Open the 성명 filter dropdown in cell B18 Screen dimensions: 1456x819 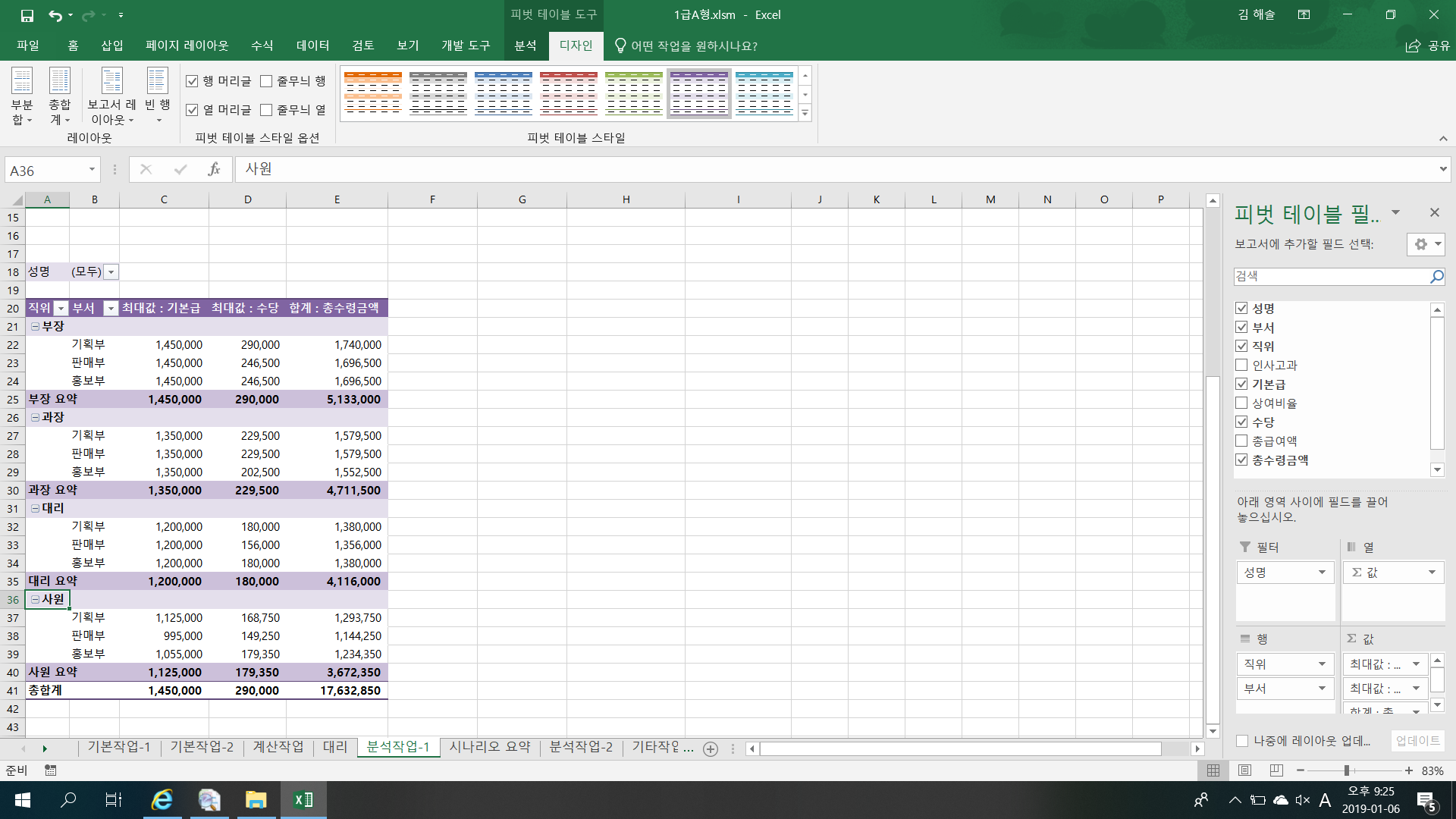pos(111,272)
